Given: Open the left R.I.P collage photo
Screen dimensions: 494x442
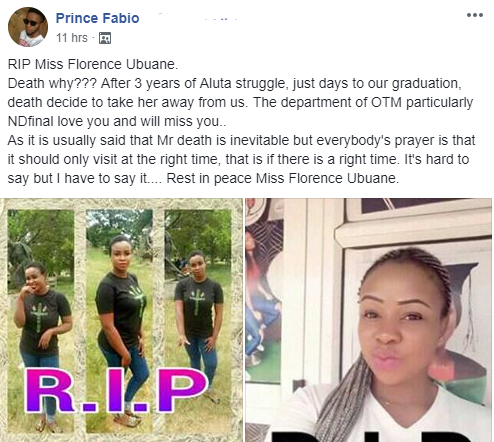Looking at the screenshot, I should point(122,320).
